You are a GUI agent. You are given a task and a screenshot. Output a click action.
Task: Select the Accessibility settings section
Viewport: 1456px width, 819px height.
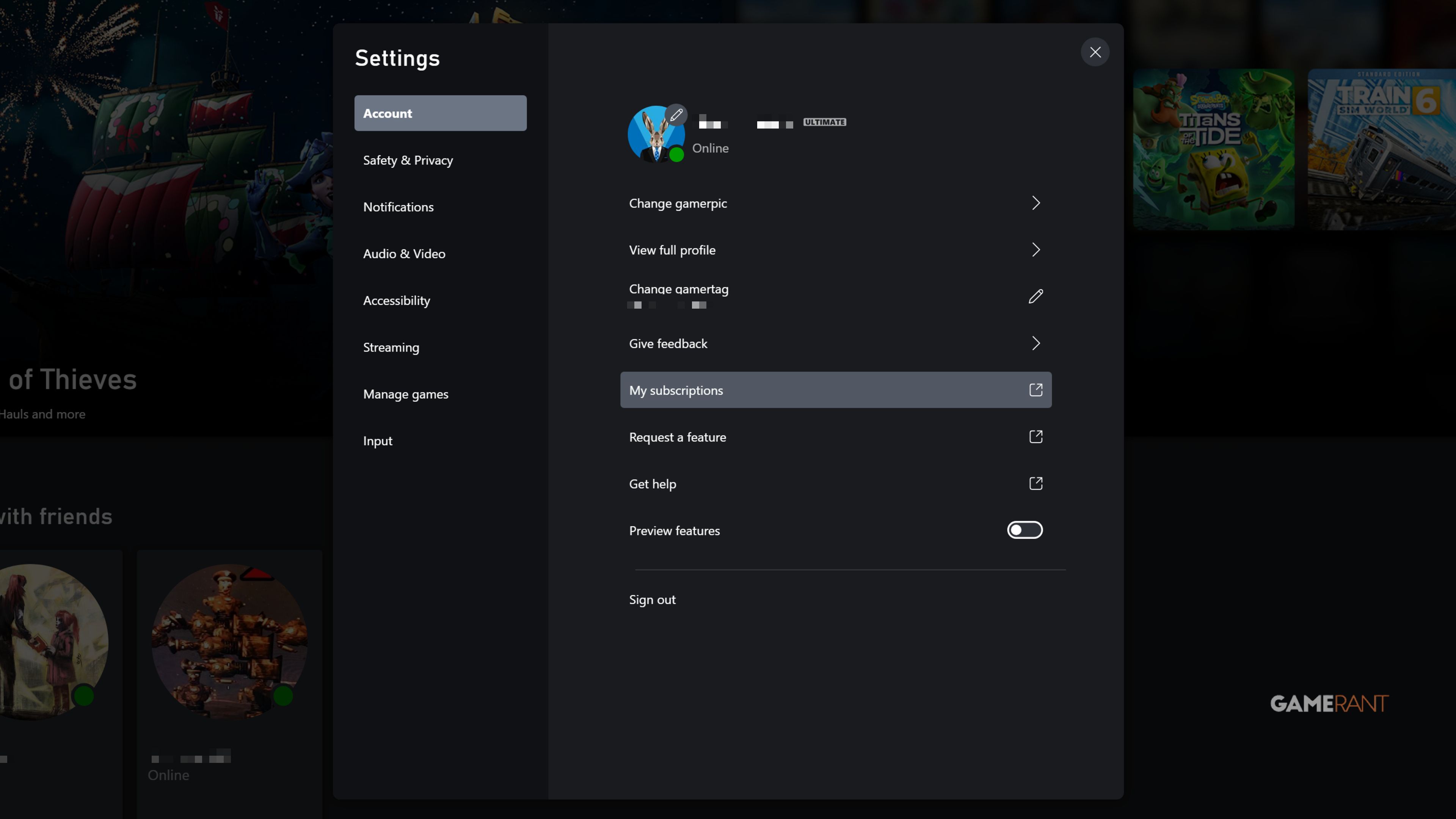pyautogui.click(x=396, y=301)
